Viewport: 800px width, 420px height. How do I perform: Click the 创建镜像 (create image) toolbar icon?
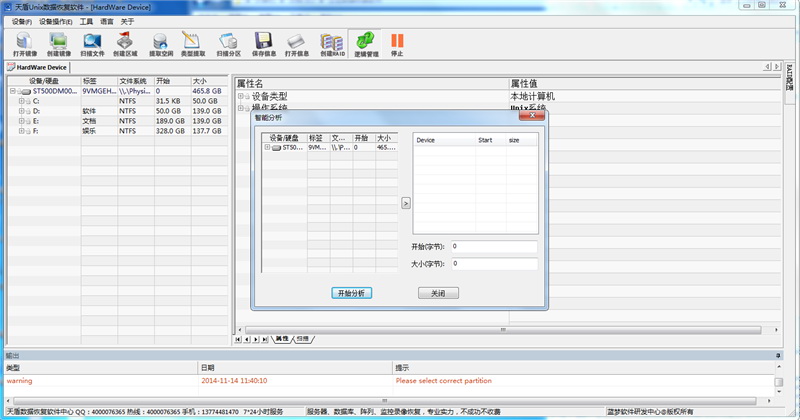59,44
